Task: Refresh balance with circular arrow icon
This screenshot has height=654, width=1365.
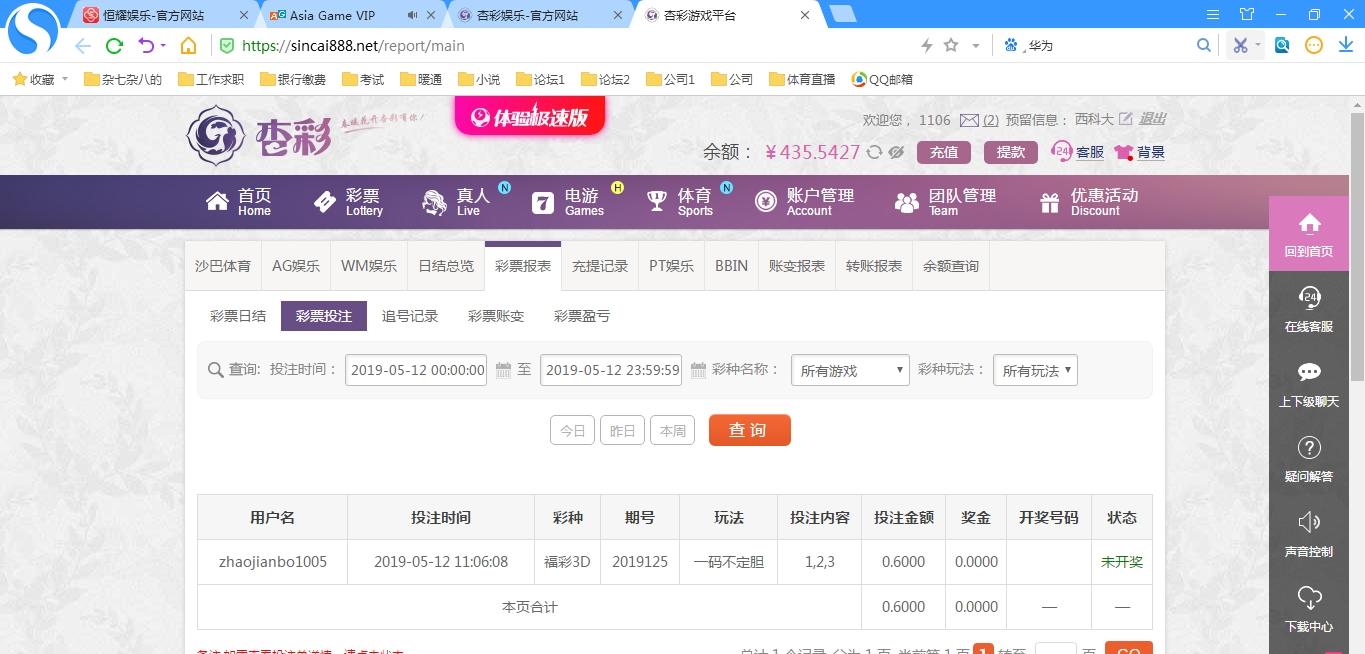Action: (874, 152)
